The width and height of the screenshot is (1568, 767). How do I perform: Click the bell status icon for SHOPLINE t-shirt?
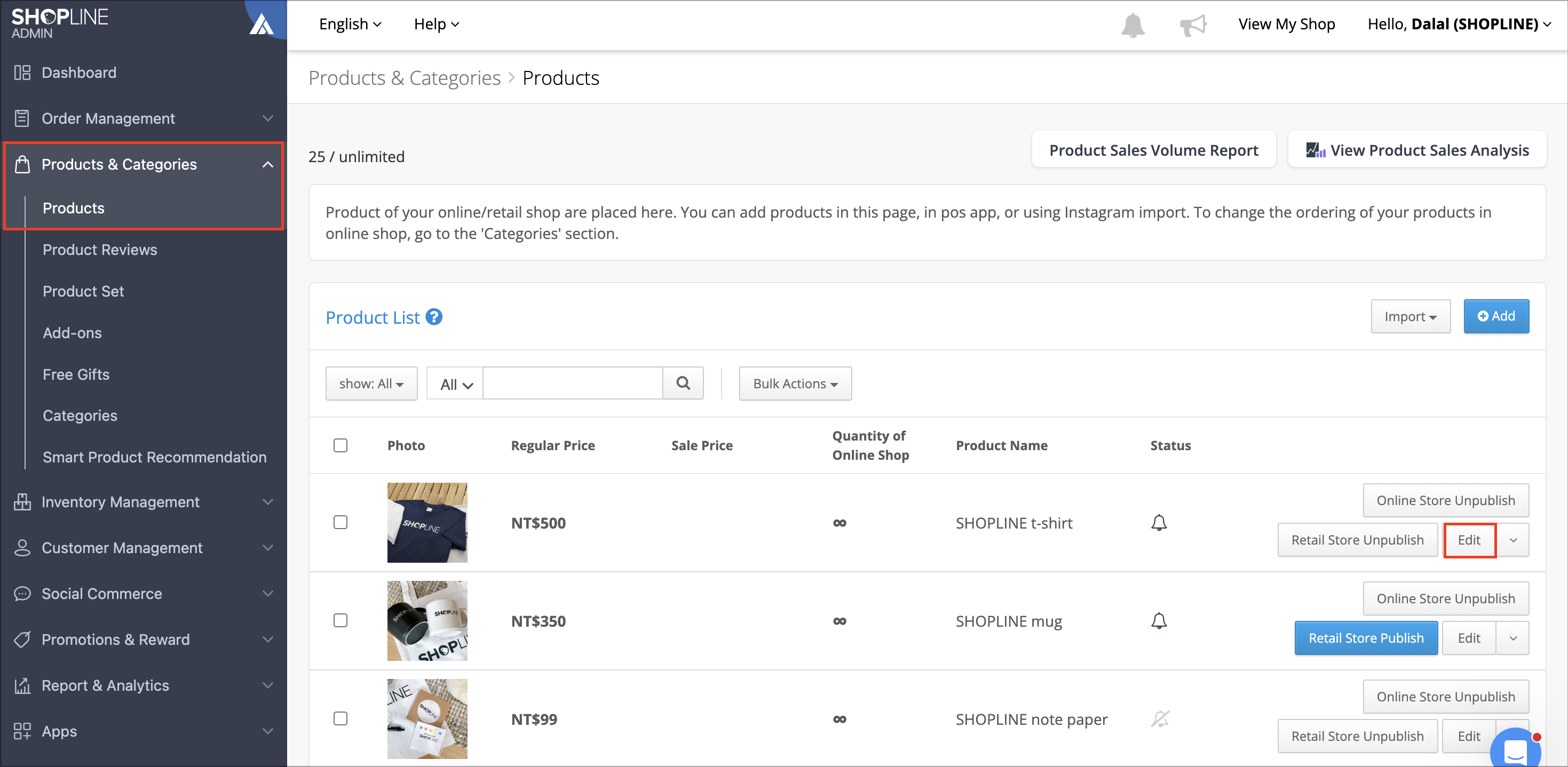tap(1159, 523)
